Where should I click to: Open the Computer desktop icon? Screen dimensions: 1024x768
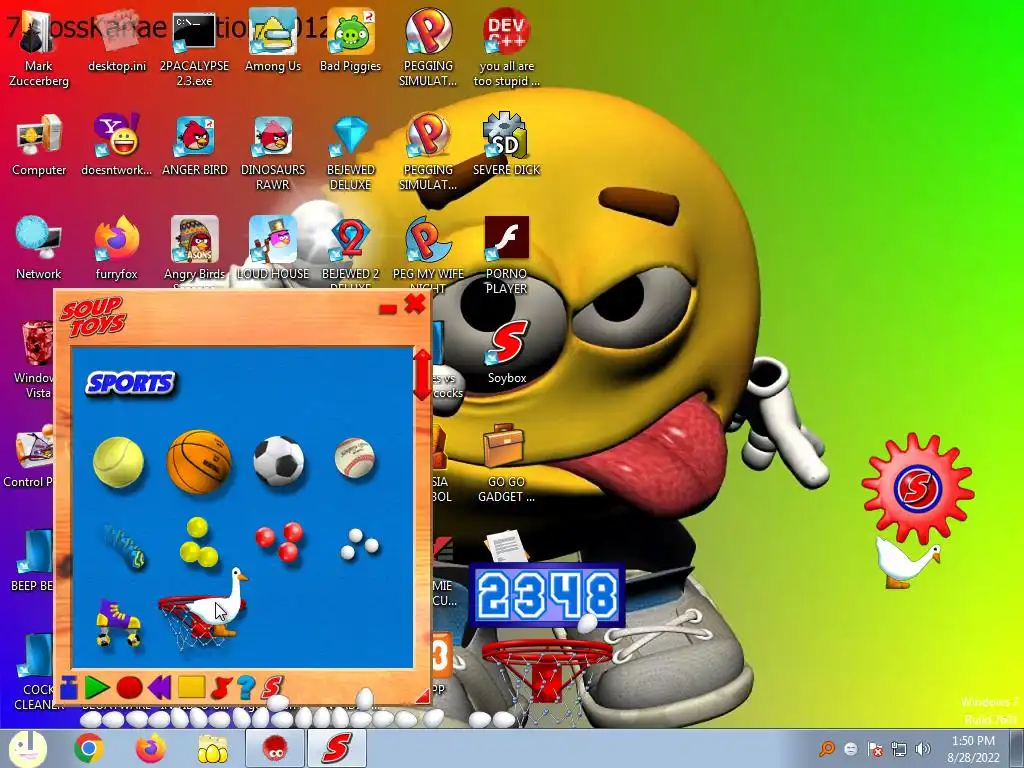(x=39, y=145)
